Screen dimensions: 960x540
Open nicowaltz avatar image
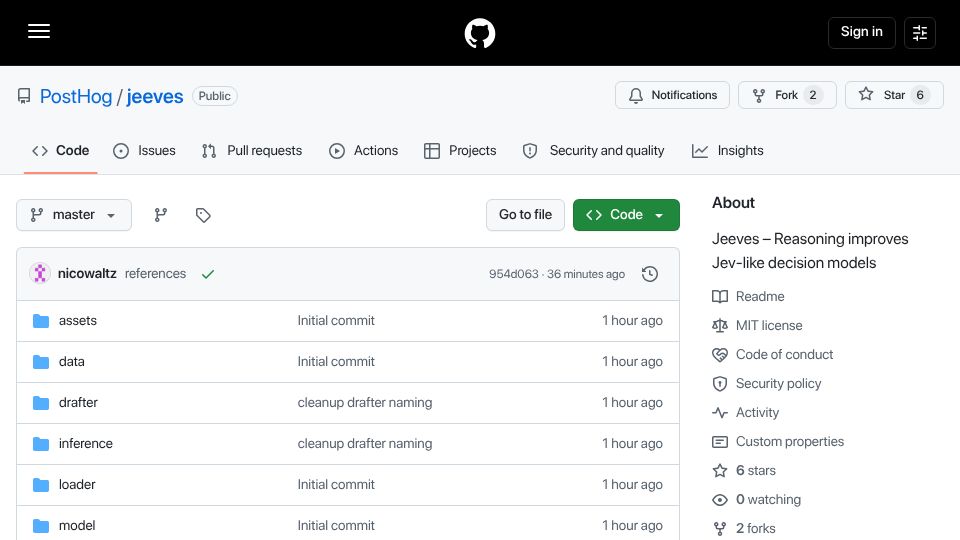click(x=40, y=274)
